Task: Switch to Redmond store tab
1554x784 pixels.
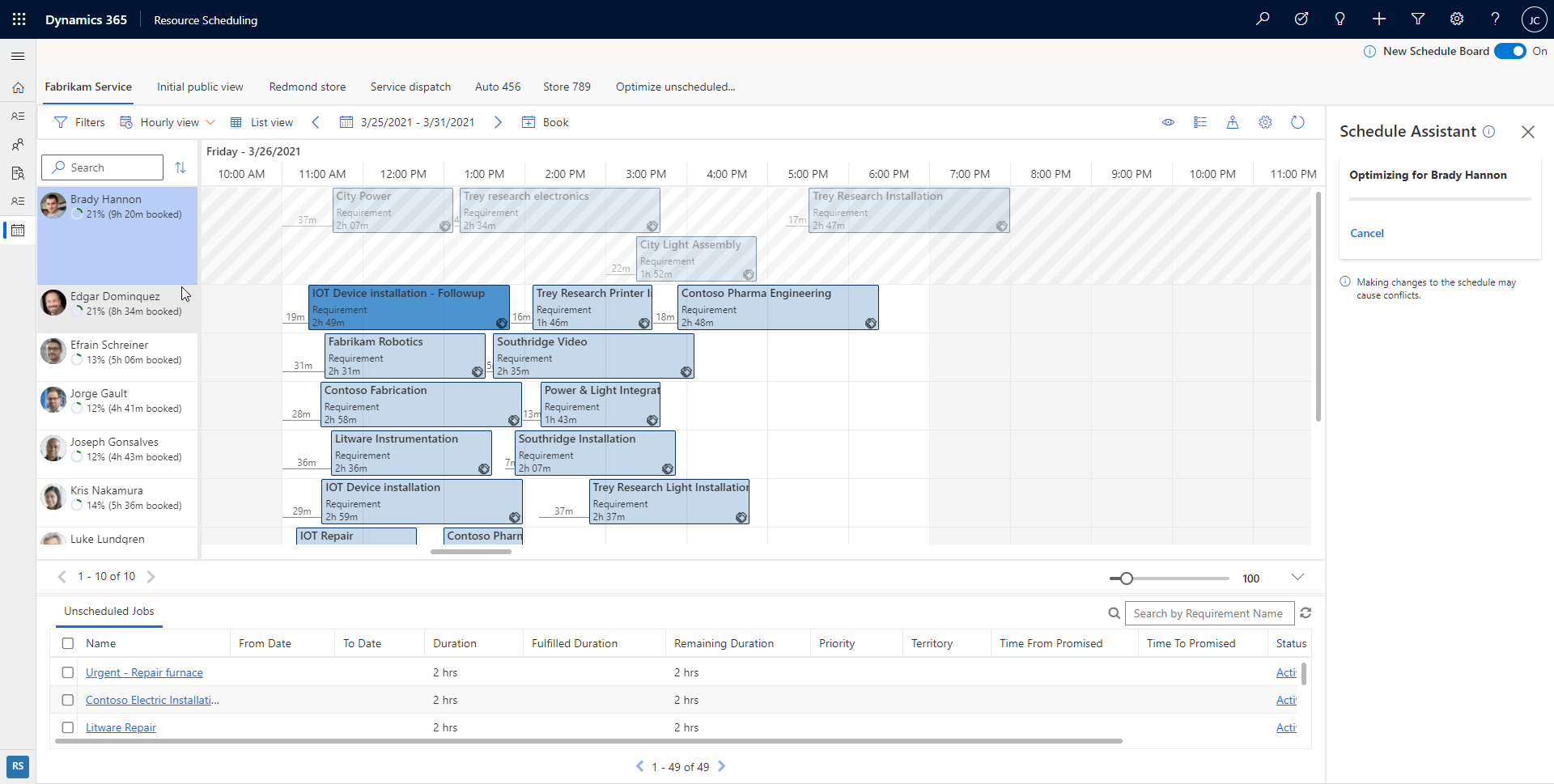Action: click(x=308, y=87)
